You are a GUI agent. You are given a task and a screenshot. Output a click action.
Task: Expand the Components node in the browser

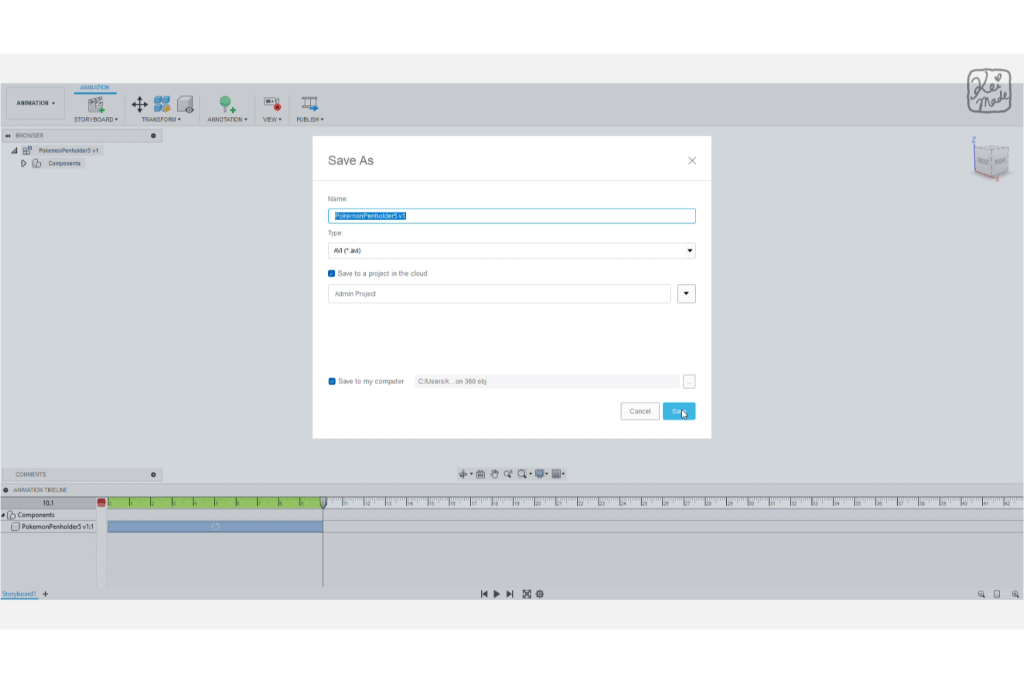(x=24, y=163)
